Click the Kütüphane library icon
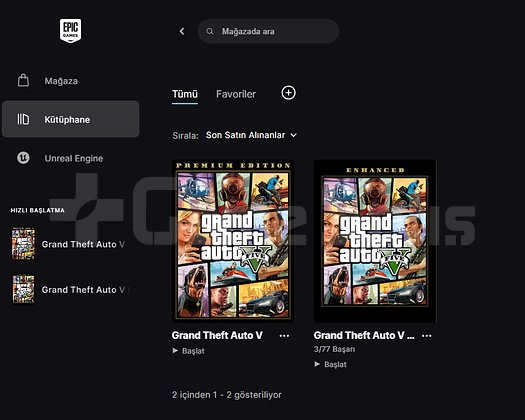 coord(23,119)
